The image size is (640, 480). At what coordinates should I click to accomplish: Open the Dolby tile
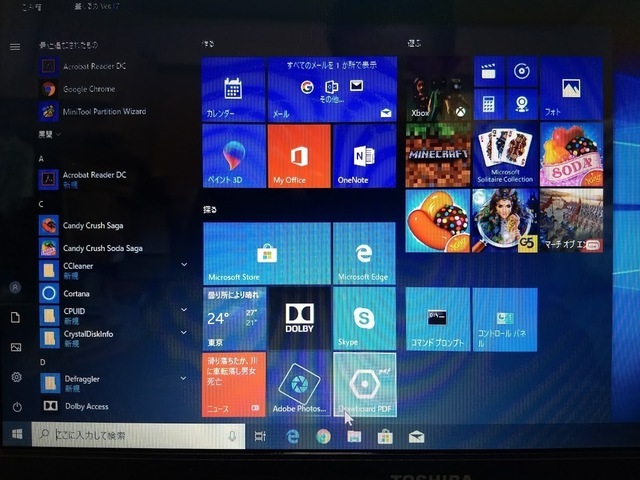click(299, 318)
